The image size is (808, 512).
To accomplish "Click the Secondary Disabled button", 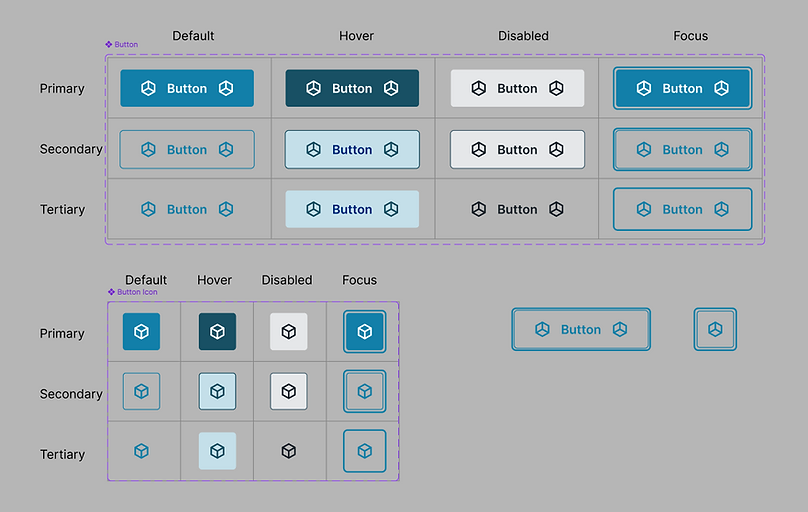I will (517, 149).
